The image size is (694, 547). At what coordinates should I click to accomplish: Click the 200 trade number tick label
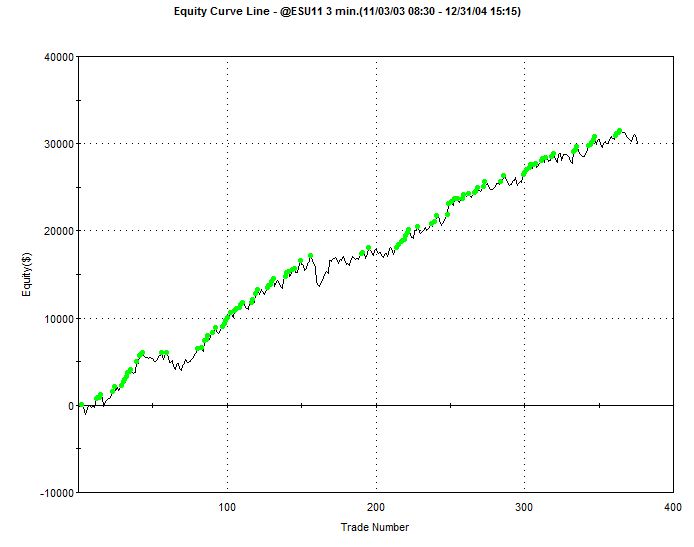(376, 507)
